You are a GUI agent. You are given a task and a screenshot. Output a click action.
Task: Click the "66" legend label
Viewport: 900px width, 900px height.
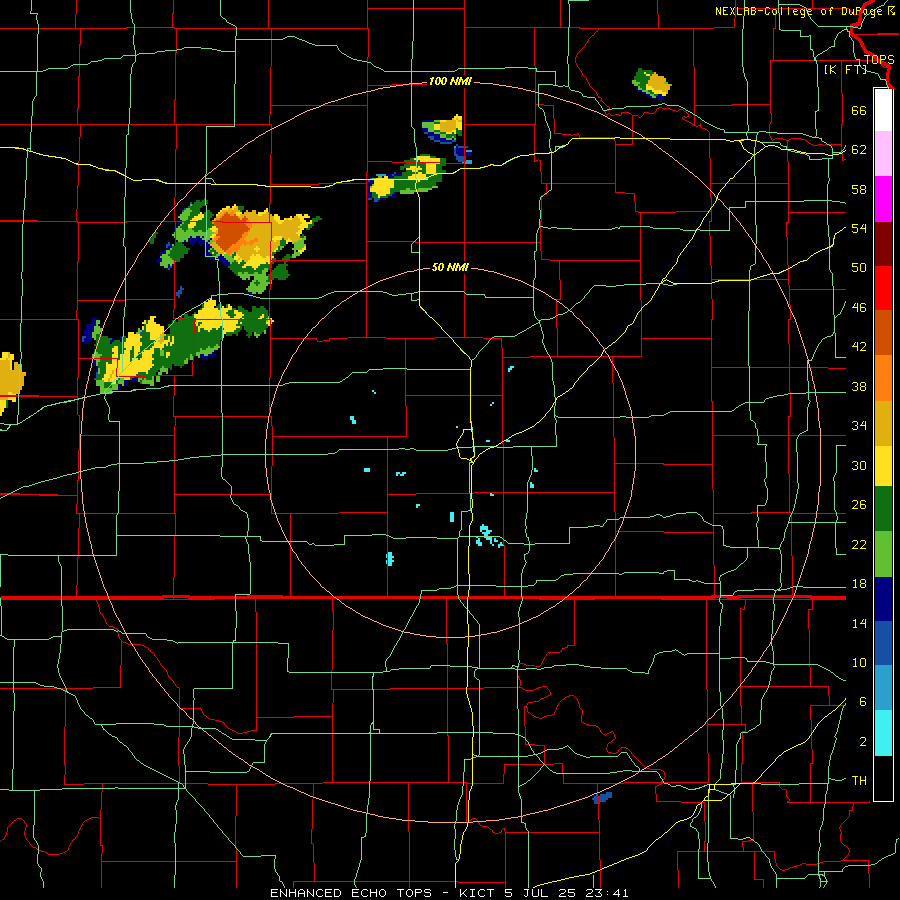tap(859, 110)
